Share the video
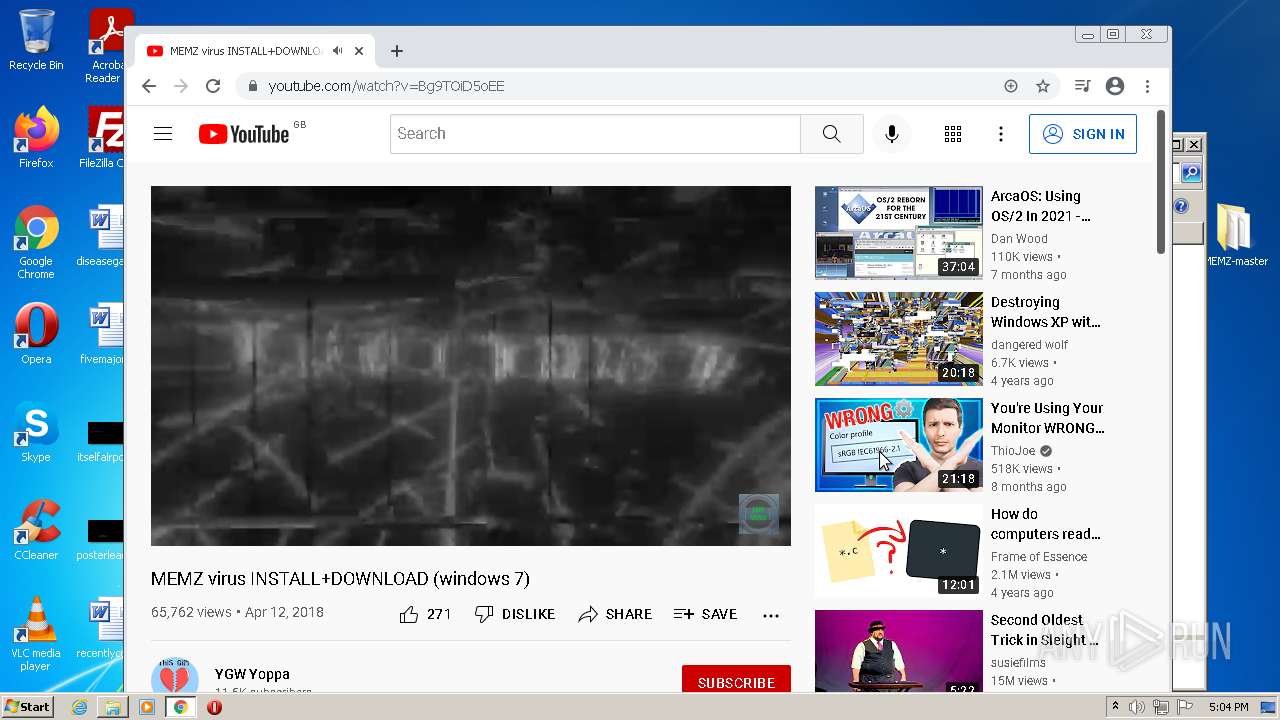 pyautogui.click(x=615, y=614)
